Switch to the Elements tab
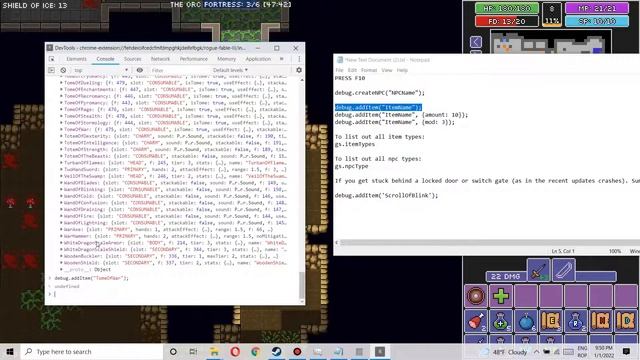Viewport: 640px width, 360px height. point(77,59)
